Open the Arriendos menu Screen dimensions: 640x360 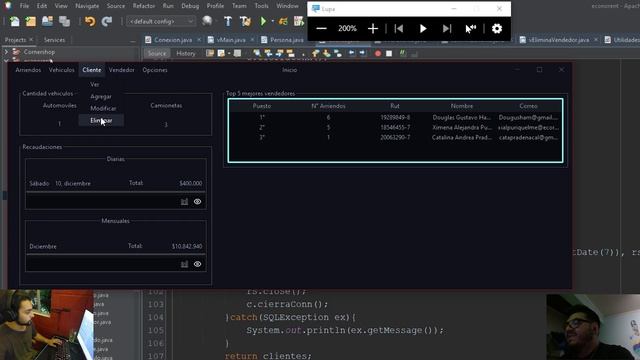pos(28,70)
